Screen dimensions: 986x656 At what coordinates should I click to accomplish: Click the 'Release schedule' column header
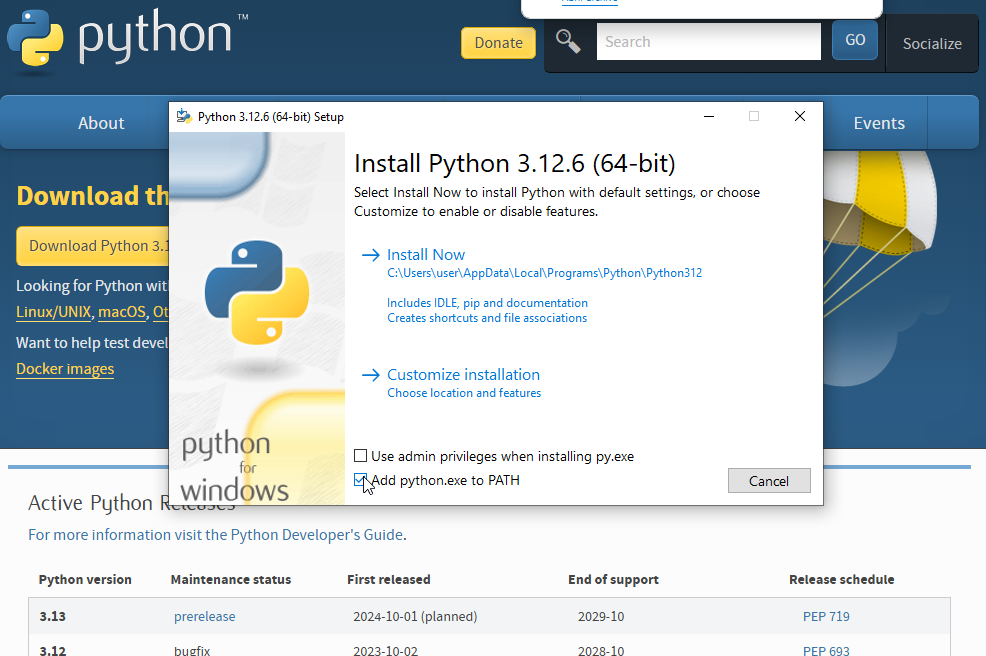(x=841, y=579)
